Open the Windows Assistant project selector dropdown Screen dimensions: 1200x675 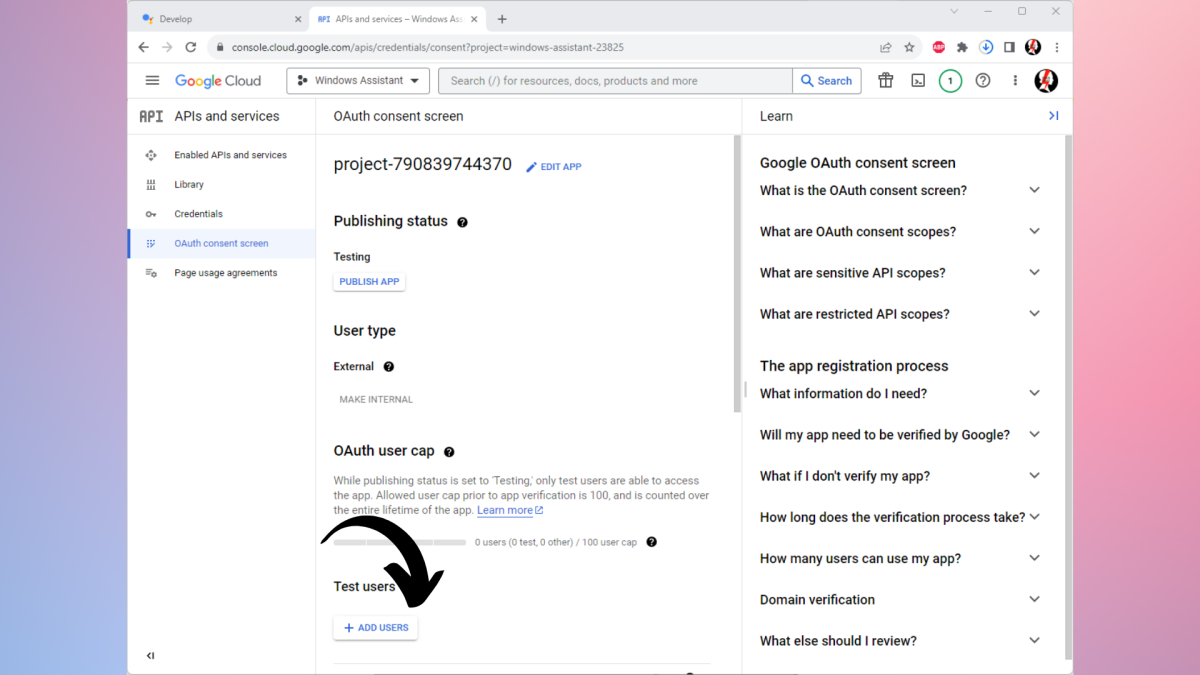[x=358, y=81]
